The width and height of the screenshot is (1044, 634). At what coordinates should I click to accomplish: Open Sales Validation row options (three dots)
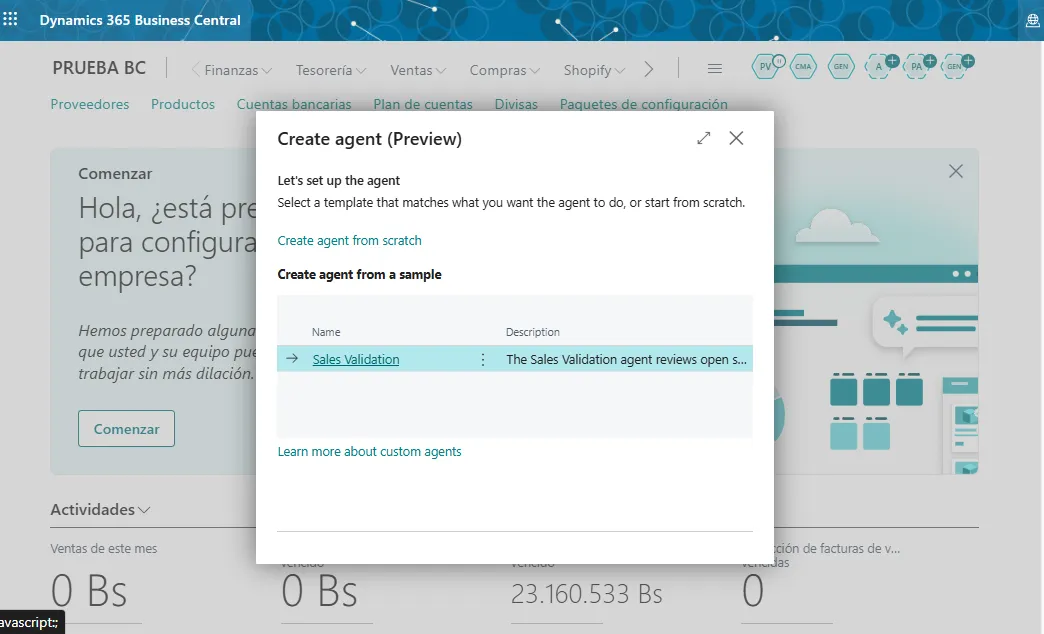pyautogui.click(x=483, y=359)
